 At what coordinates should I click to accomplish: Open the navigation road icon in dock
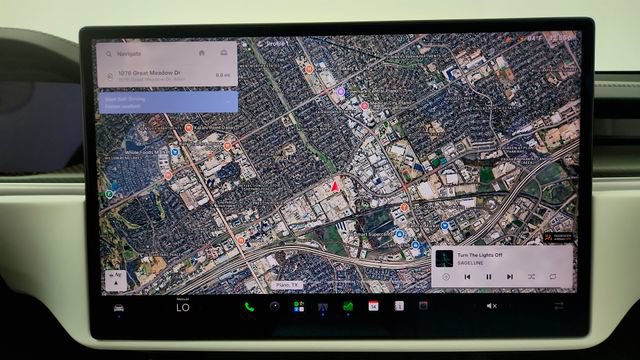click(323, 307)
